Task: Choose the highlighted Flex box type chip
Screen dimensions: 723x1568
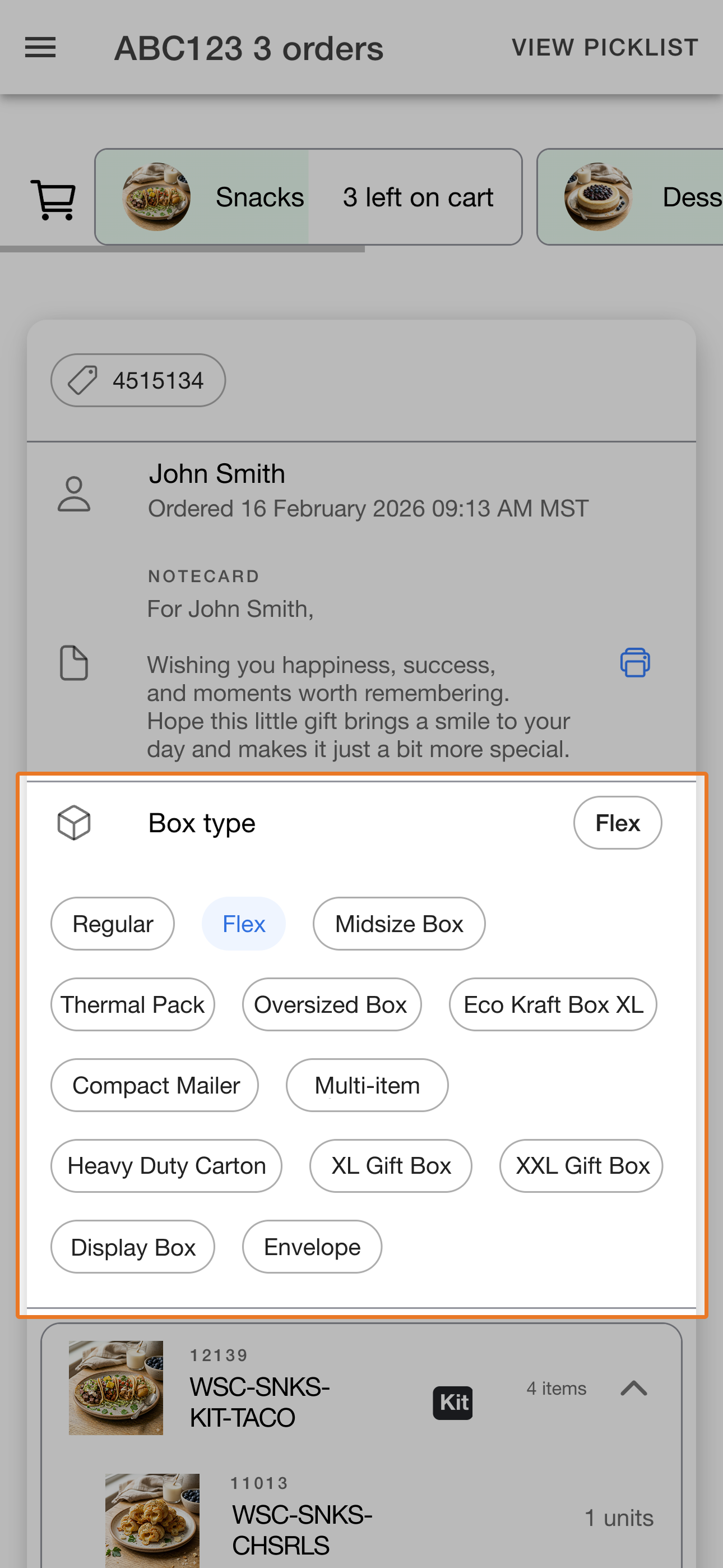Action: point(243,924)
